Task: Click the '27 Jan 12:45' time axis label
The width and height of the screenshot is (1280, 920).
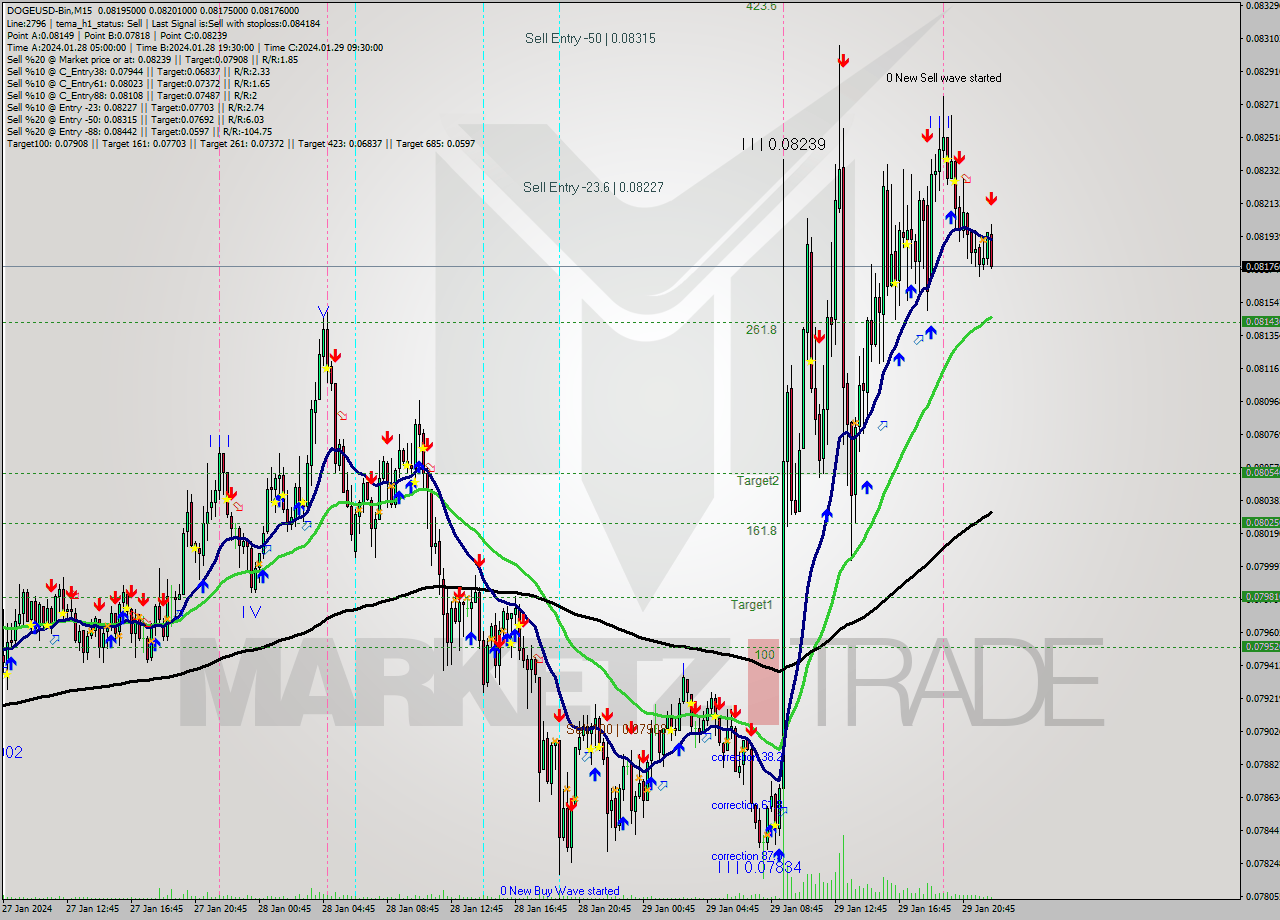Action: (92, 909)
